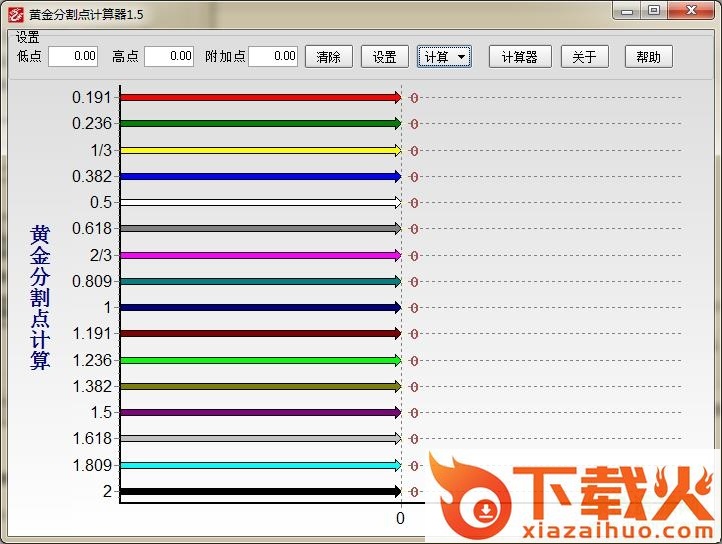Image resolution: width=722 pixels, height=544 pixels.
Task: Click the white 0.5 ratio bar
Action: [261, 202]
